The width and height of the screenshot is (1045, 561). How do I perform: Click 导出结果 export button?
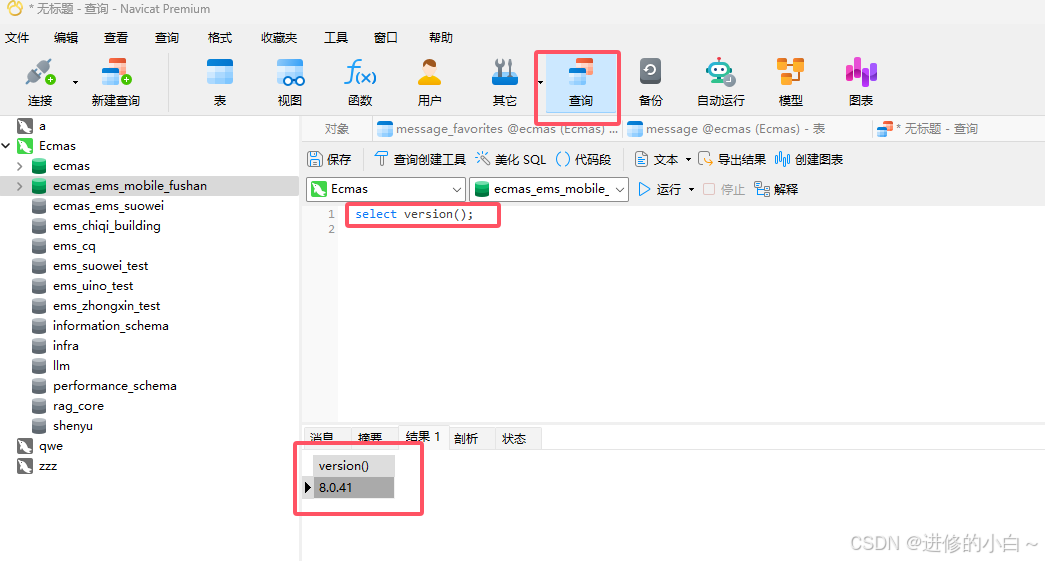732,159
